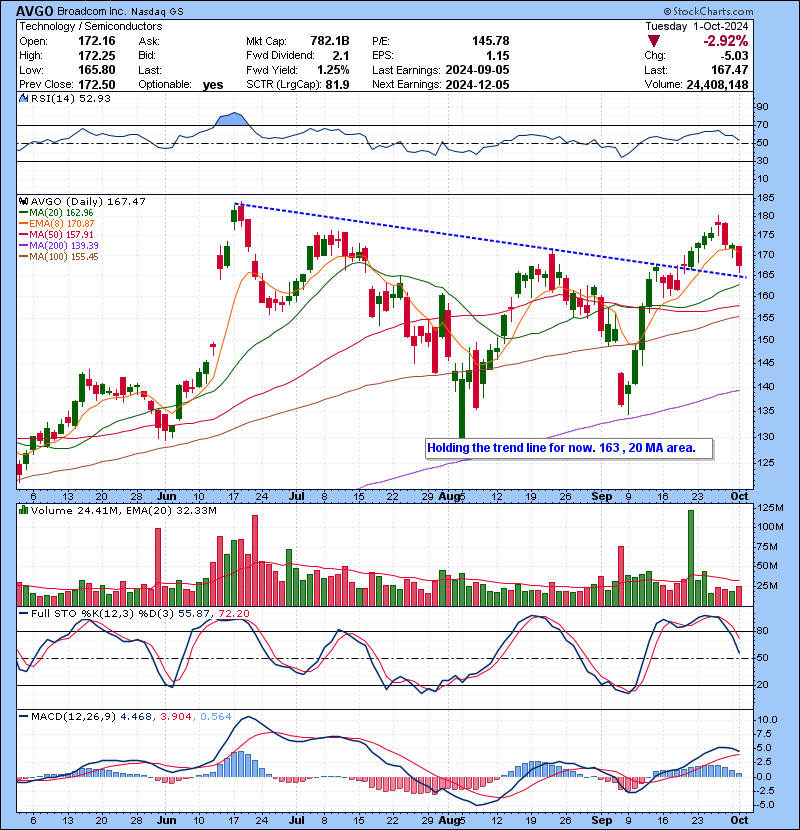The height and width of the screenshot is (830, 800).
Task: Click the blue dashed descending trend line
Action: tap(491, 240)
